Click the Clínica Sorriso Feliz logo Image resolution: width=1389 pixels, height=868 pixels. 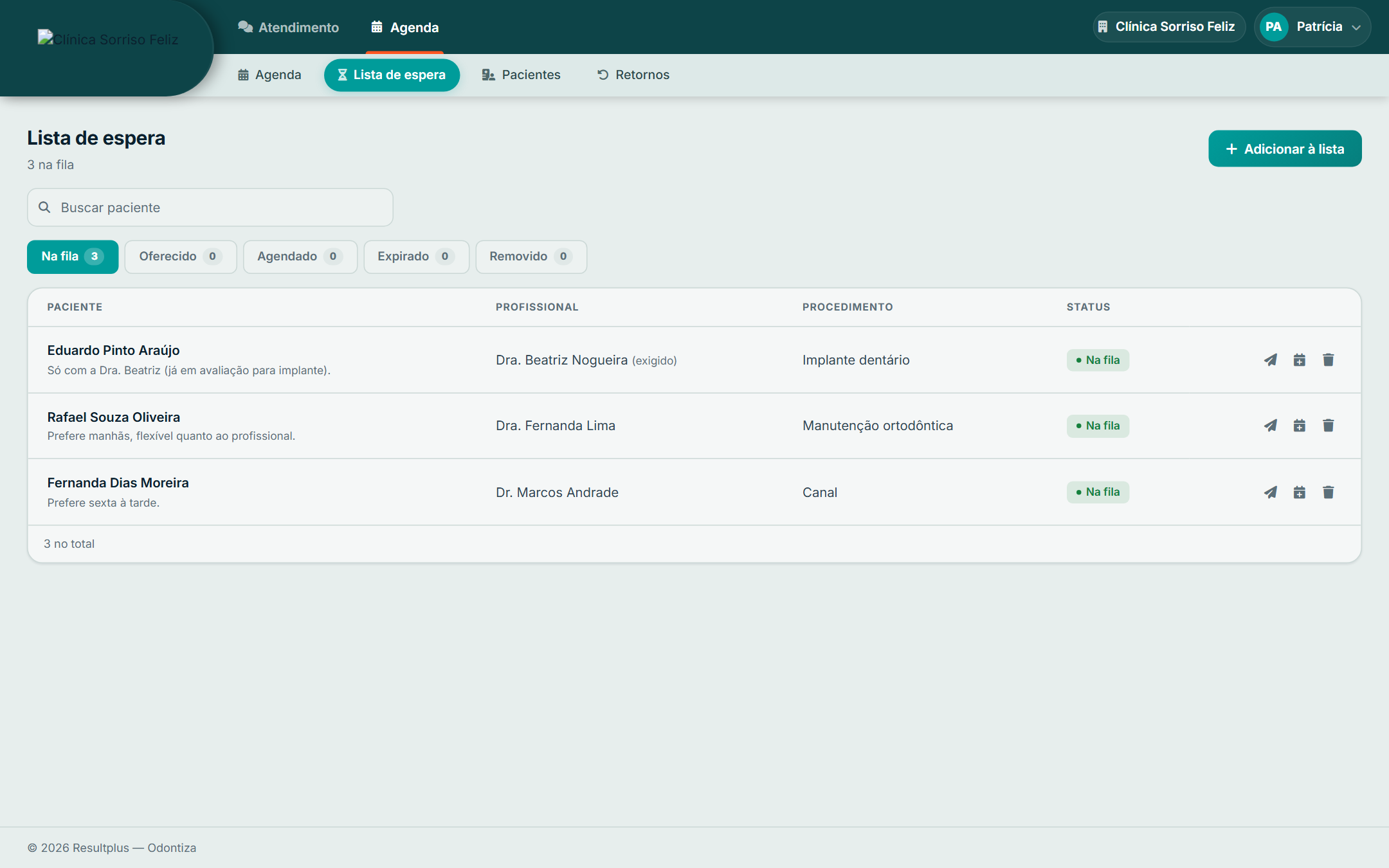pos(108,39)
